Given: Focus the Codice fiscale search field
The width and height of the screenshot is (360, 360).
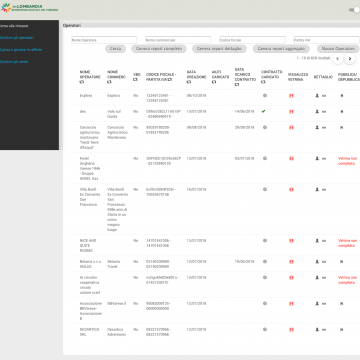Looking at the screenshot, I should coord(252,40).
